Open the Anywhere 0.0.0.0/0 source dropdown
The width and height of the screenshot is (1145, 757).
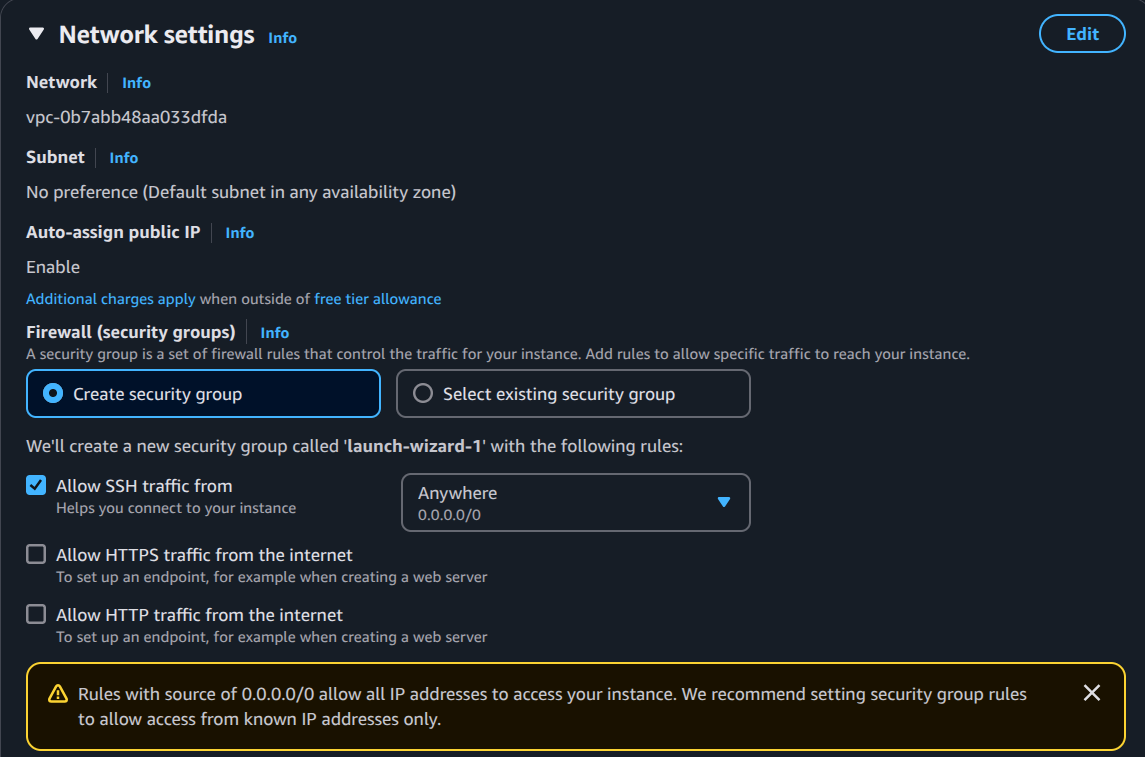pyautogui.click(x=575, y=502)
